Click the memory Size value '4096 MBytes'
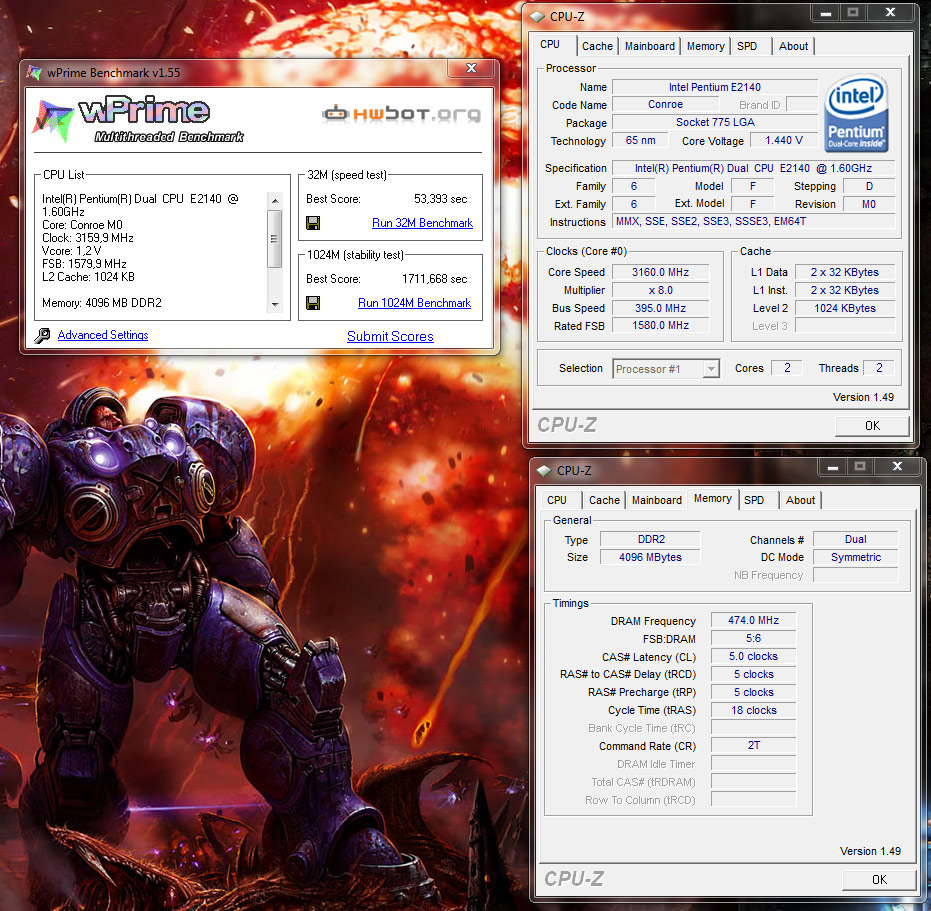 click(x=651, y=557)
